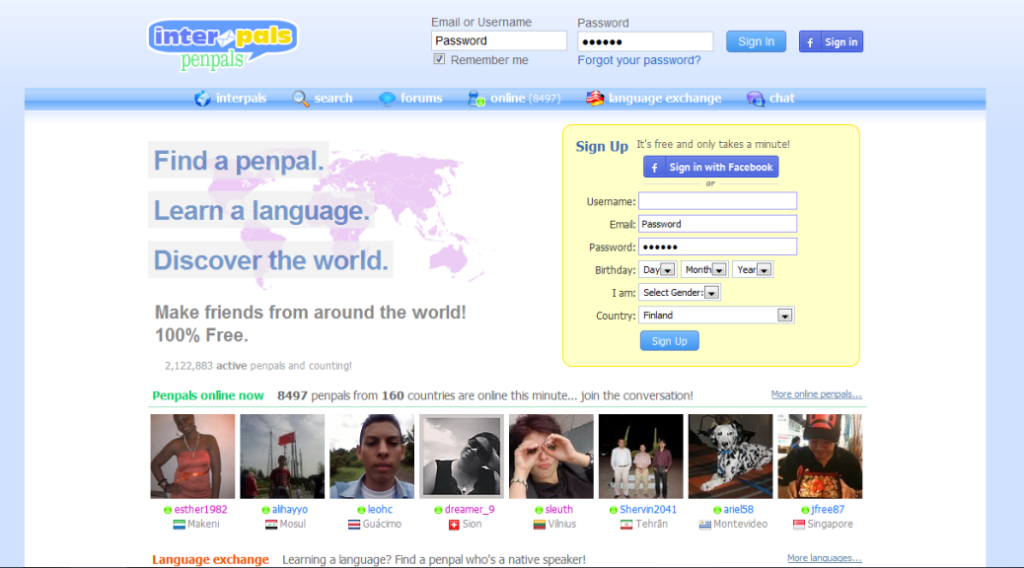Open the interpals menu item

[x=231, y=99]
